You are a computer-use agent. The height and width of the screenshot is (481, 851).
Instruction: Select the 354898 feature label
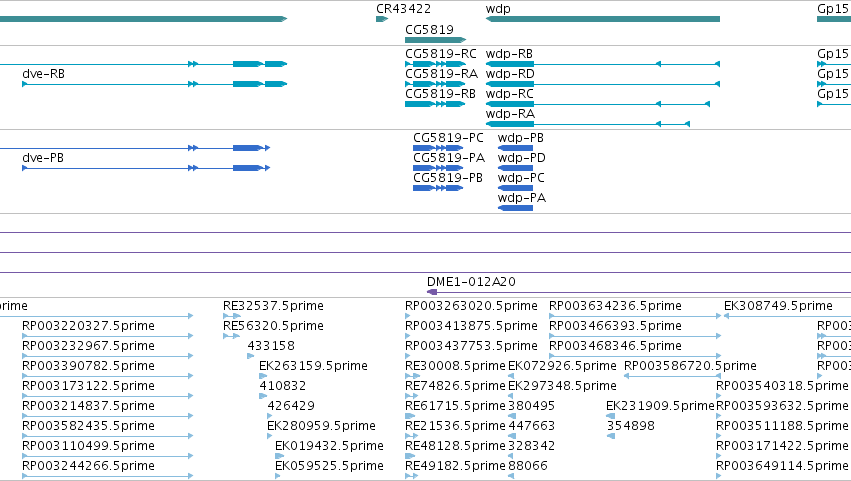(x=630, y=426)
